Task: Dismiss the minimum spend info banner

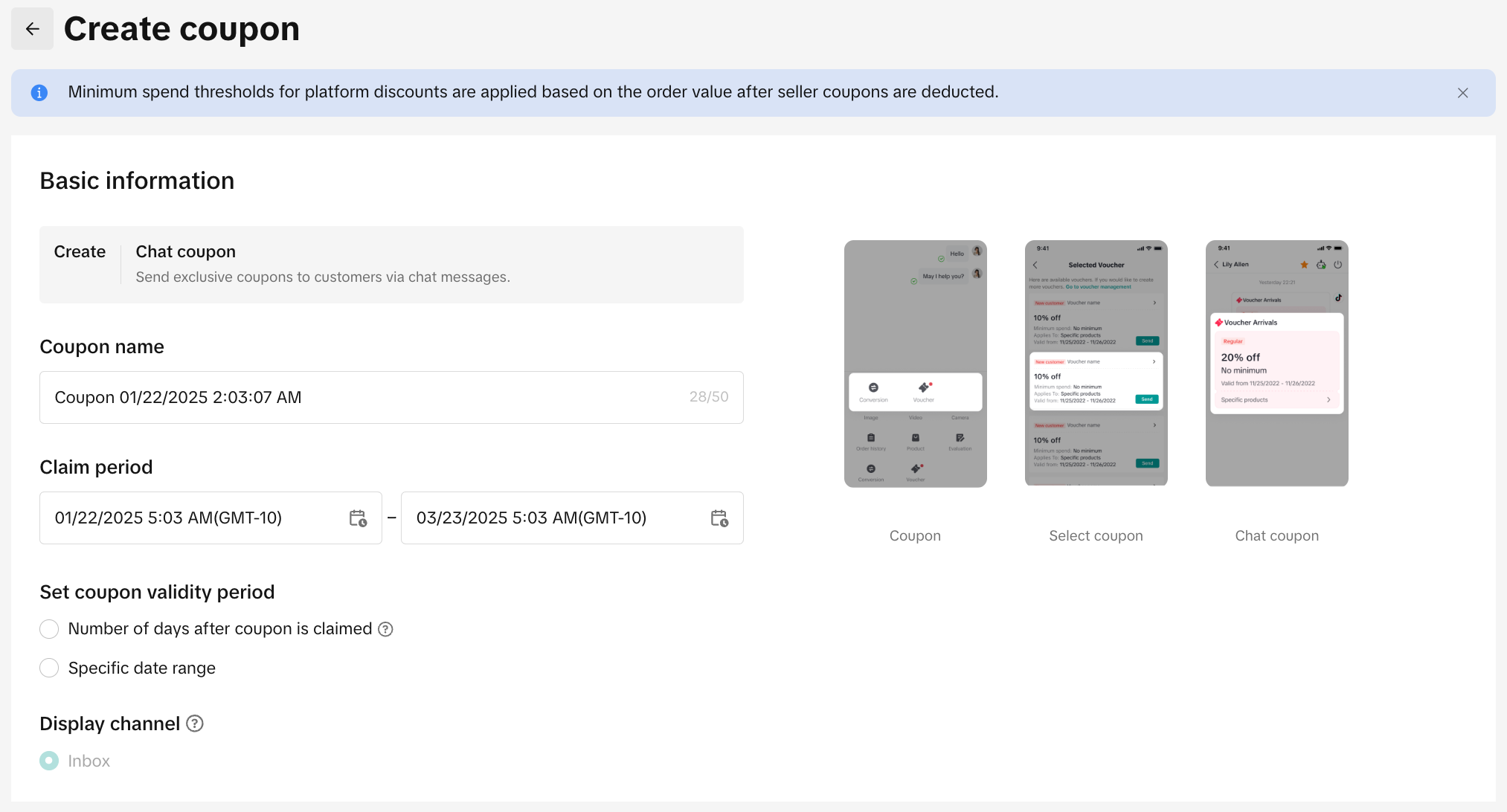Action: [x=1462, y=93]
